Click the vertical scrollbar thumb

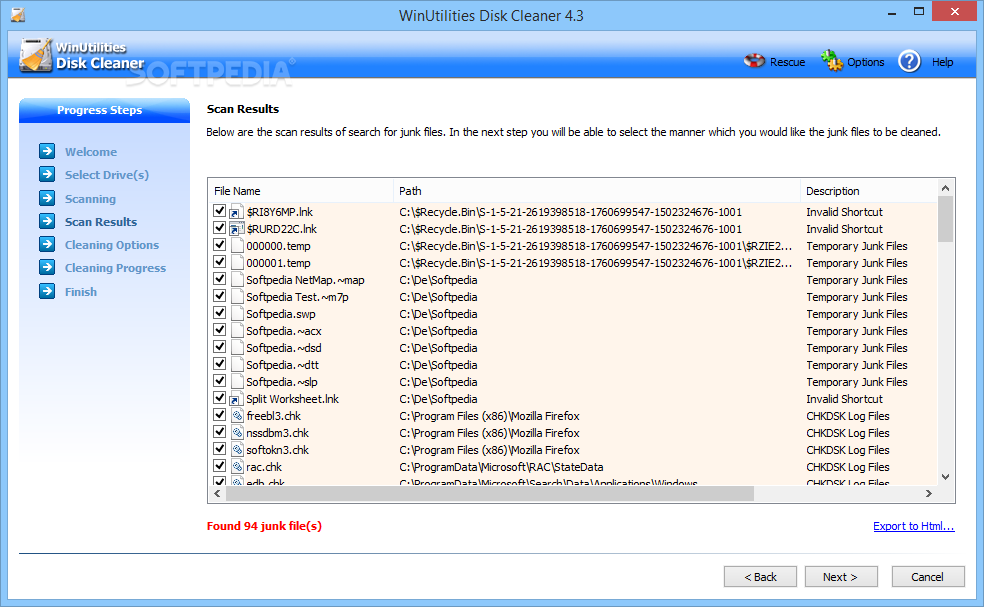(x=946, y=219)
